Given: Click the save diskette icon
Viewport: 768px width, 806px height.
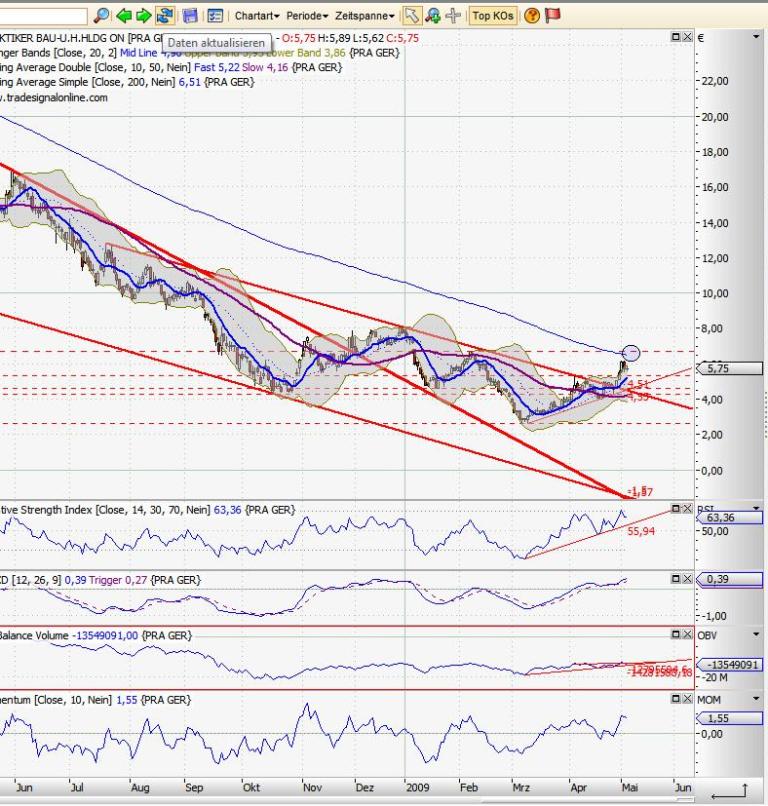Looking at the screenshot, I should coord(190,15).
